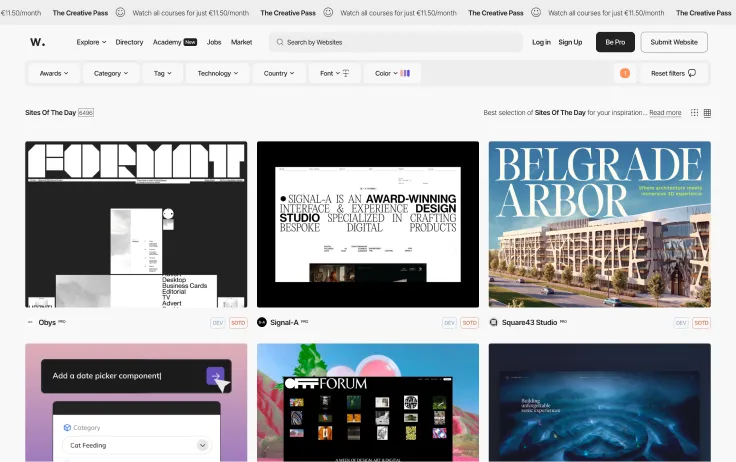This screenshot has width=736, height=462.
Task: Open the Belgrade Arbor site thumbnail
Action: pyautogui.click(x=600, y=224)
